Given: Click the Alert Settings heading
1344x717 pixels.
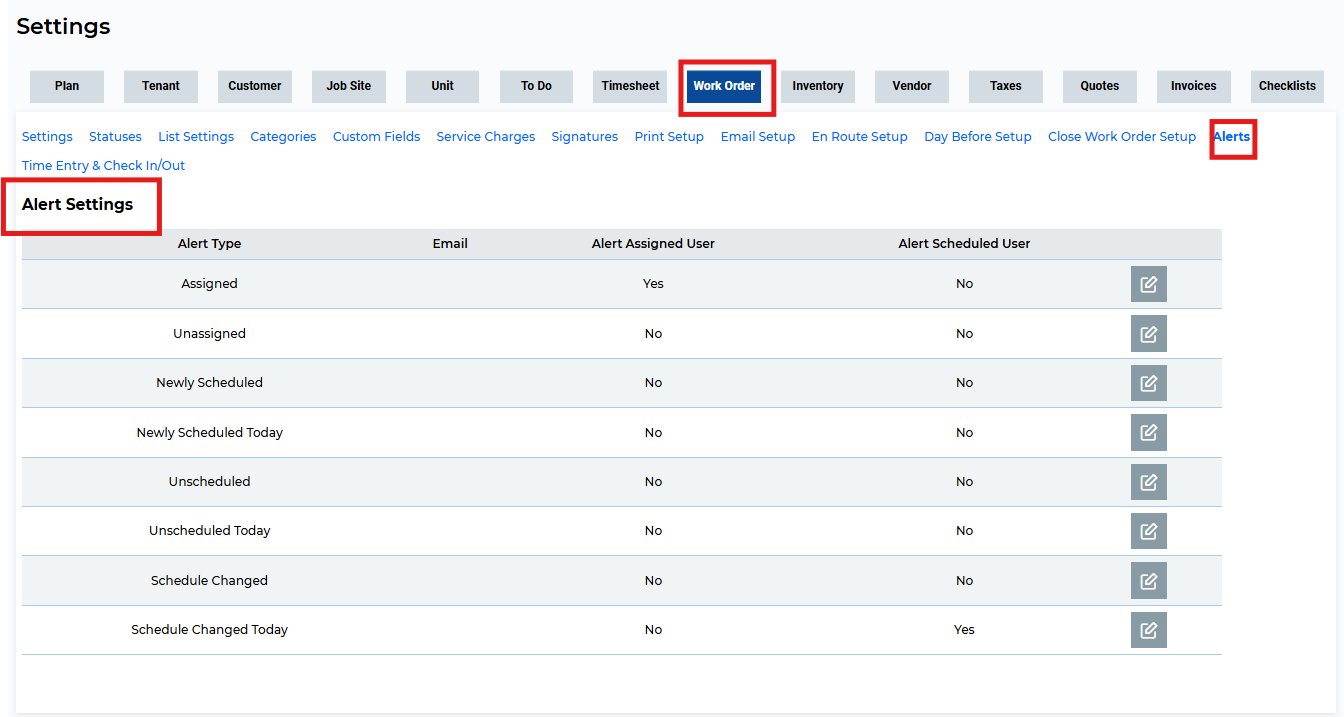Looking at the screenshot, I should pos(78,204).
